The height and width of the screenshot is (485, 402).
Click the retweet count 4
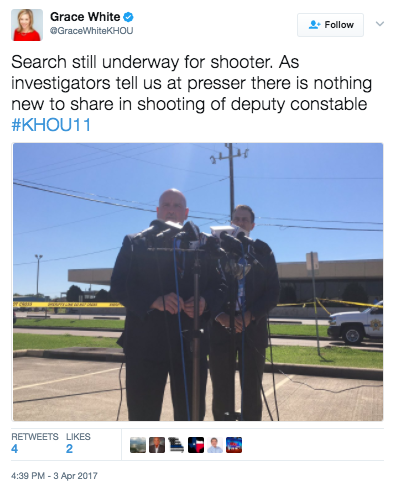[x=14, y=449]
